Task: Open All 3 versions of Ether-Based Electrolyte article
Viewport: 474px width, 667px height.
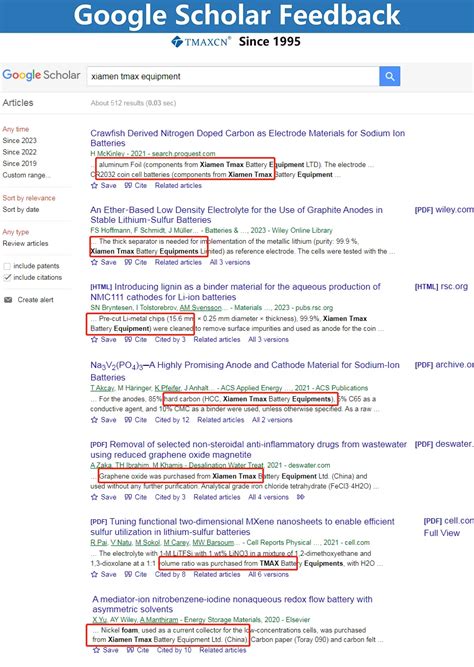Action: click(230, 262)
